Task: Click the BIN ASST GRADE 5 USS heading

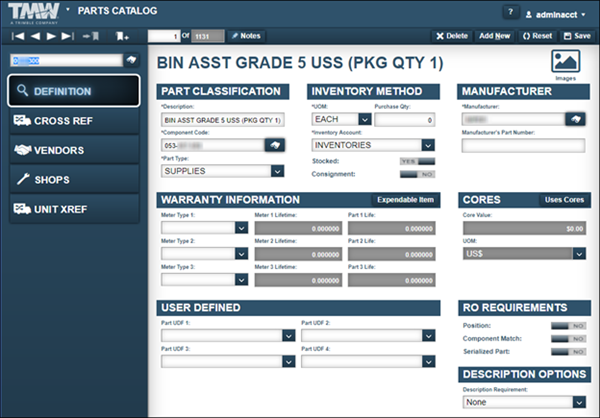Action: click(x=300, y=62)
